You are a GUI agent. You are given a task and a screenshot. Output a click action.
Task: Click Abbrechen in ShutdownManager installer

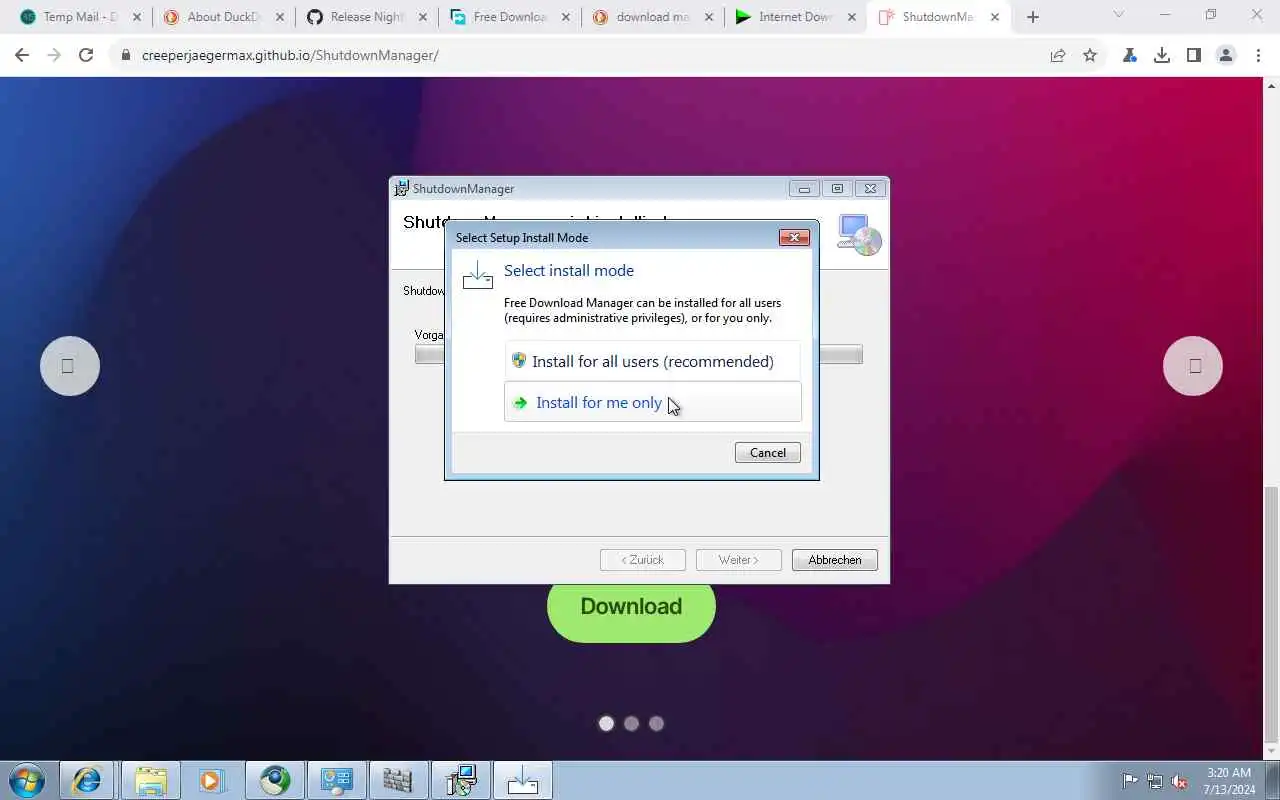[834, 560]
